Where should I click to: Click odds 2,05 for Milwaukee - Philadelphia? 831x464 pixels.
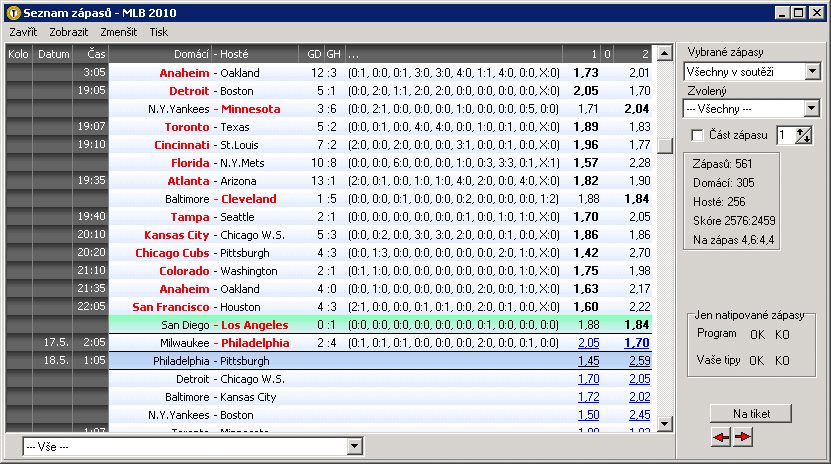coord(588,343)
